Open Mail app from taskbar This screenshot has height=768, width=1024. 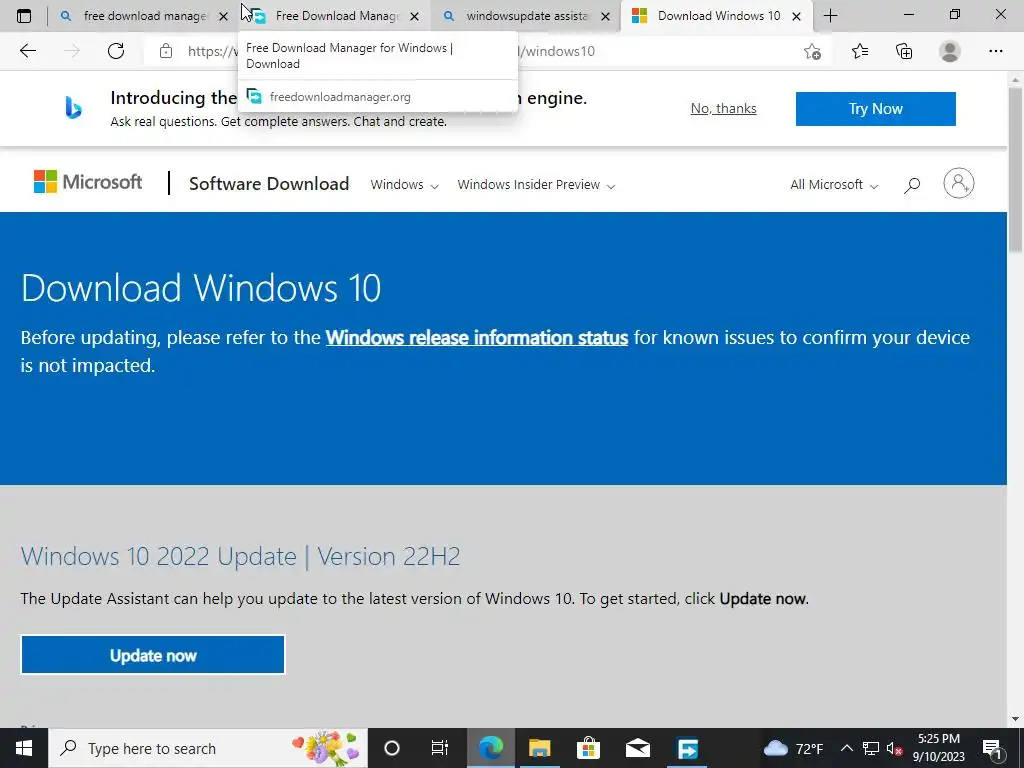pyautogui.click(x=637, y=748)
